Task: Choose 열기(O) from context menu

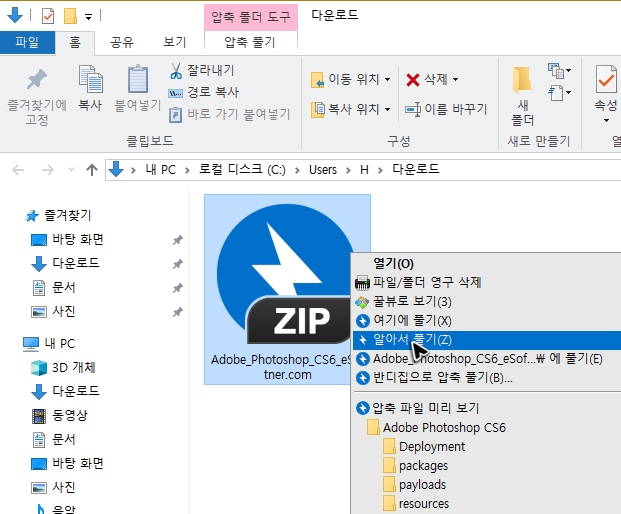Action: (486, 263)
